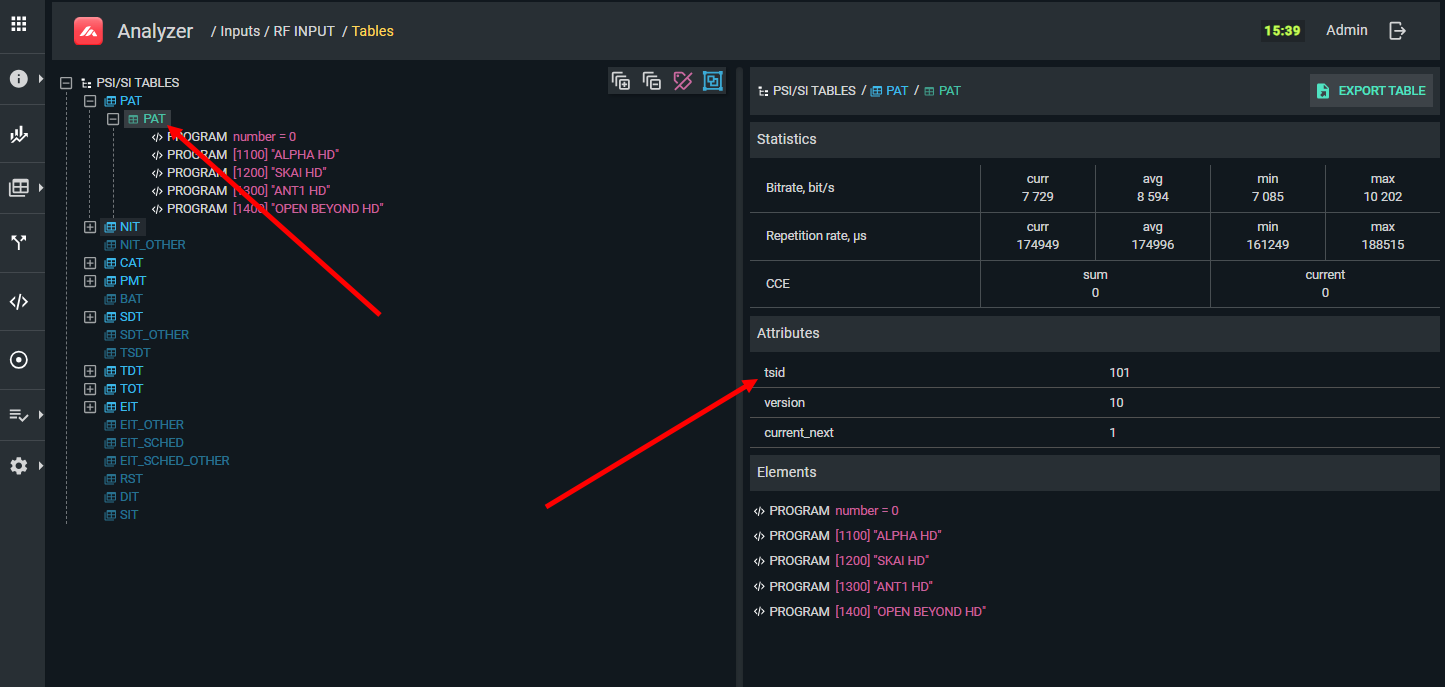Open RF INPUT in the breadcrumb
This screenshot has height=687, width=1445.
(x=304, y=31)
